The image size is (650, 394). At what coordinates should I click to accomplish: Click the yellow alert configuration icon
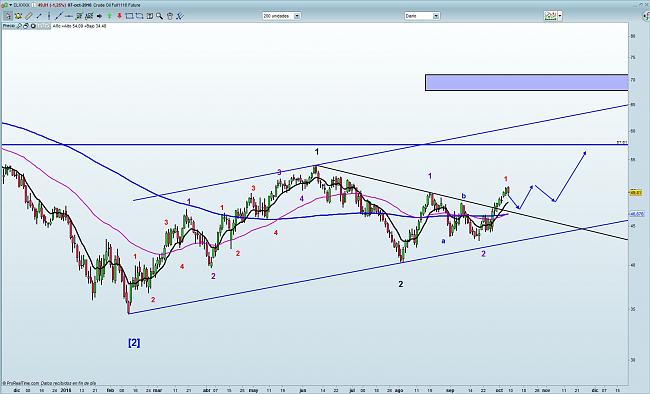[18, 16]
